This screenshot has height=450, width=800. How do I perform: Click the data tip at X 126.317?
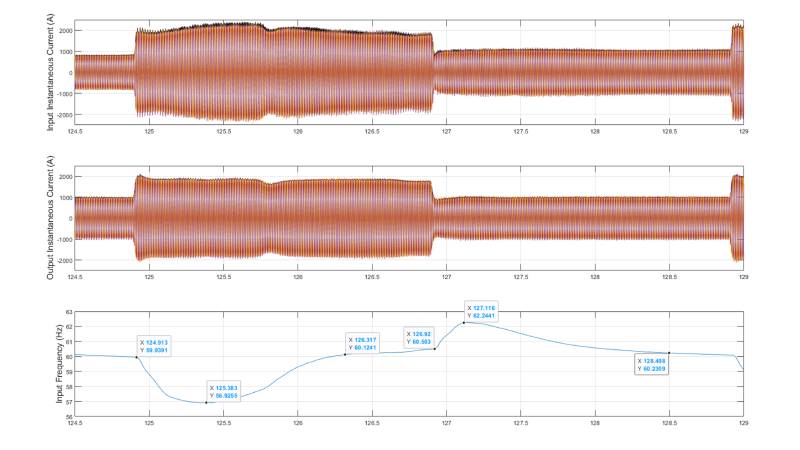point(364,343)
